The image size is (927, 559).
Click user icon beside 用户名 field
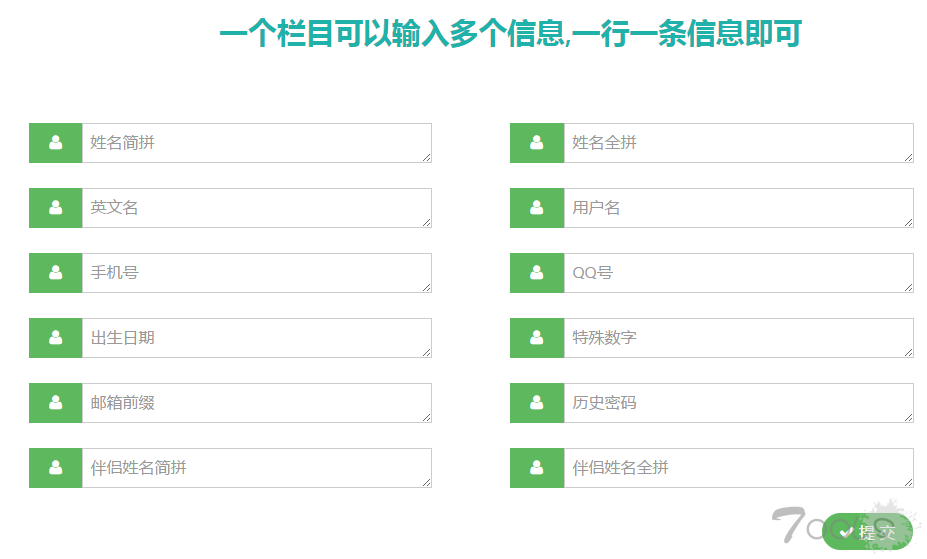537,208
